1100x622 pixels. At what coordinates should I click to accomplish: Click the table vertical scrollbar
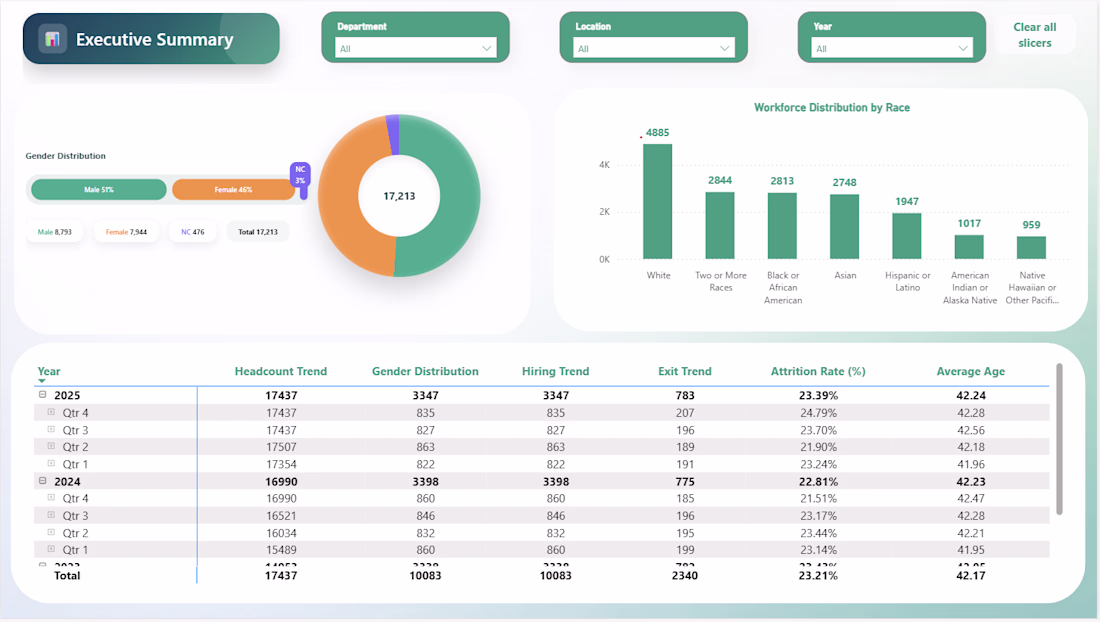(1059, 438)
